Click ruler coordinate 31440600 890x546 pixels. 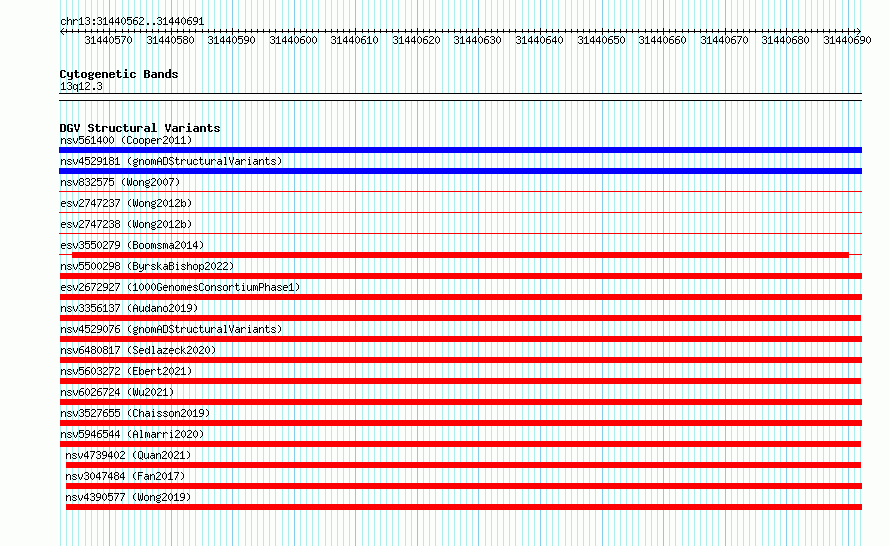click(x=293, y=40)
